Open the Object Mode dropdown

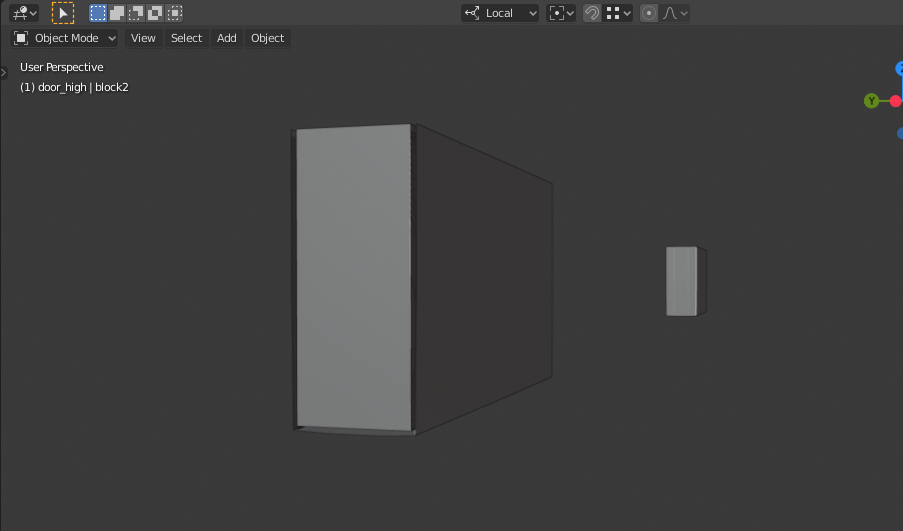(64, 38)
